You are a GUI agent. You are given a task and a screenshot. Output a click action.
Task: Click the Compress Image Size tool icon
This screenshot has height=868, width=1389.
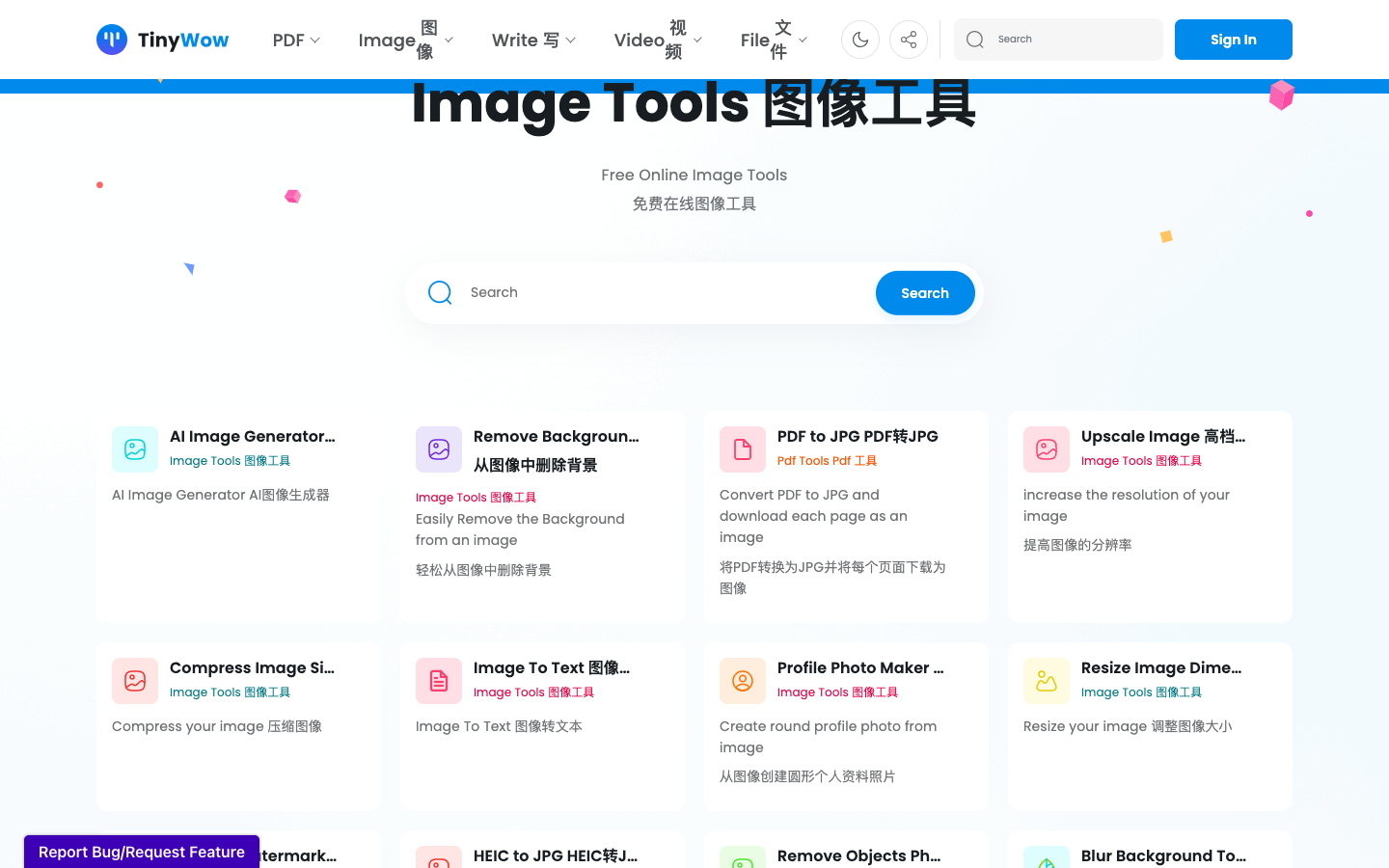click(135, 681)
